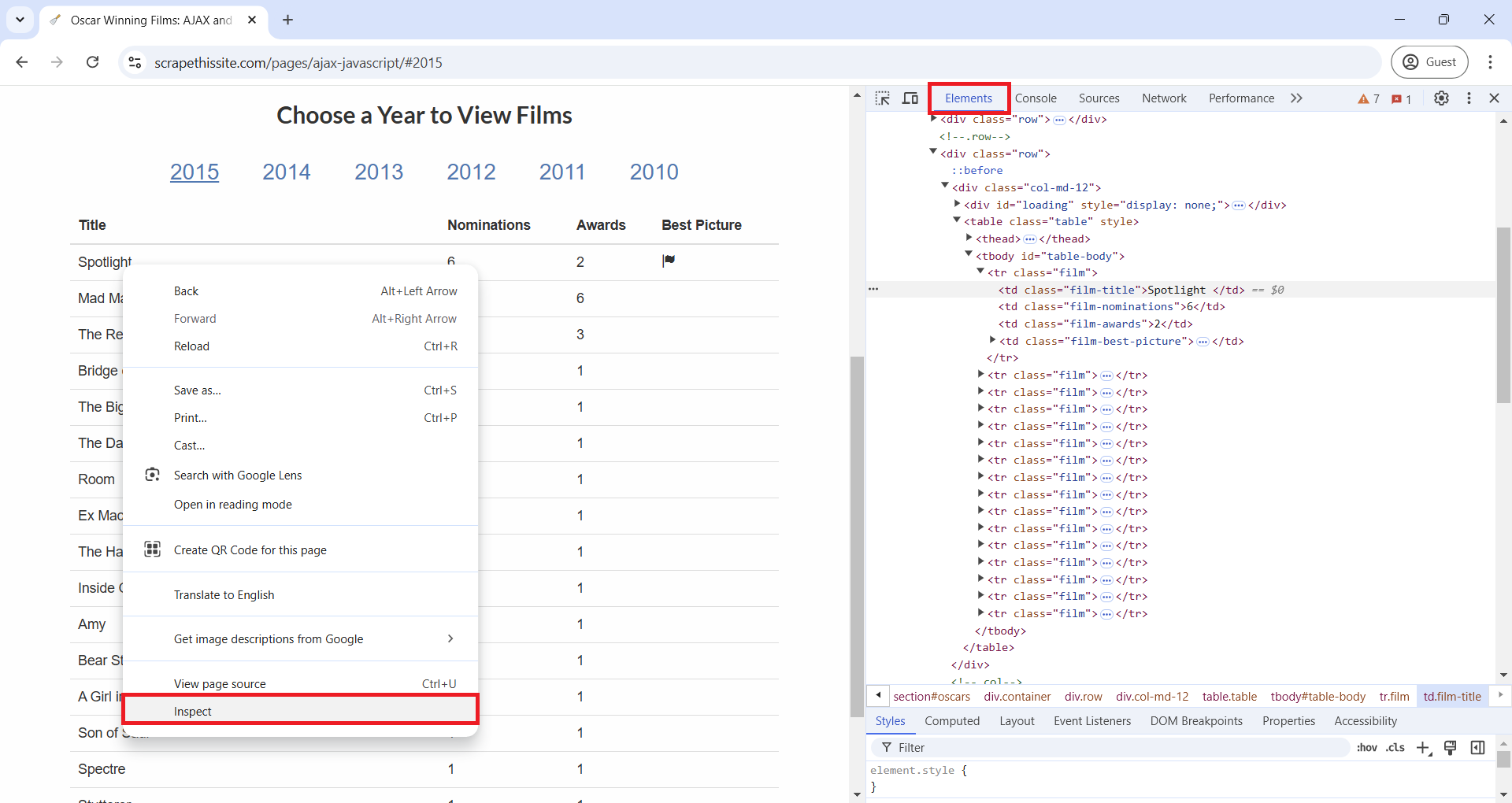
Task: Expand the thead node in the DOM tree
Action: pyautogui.click(x=969, y=238)
